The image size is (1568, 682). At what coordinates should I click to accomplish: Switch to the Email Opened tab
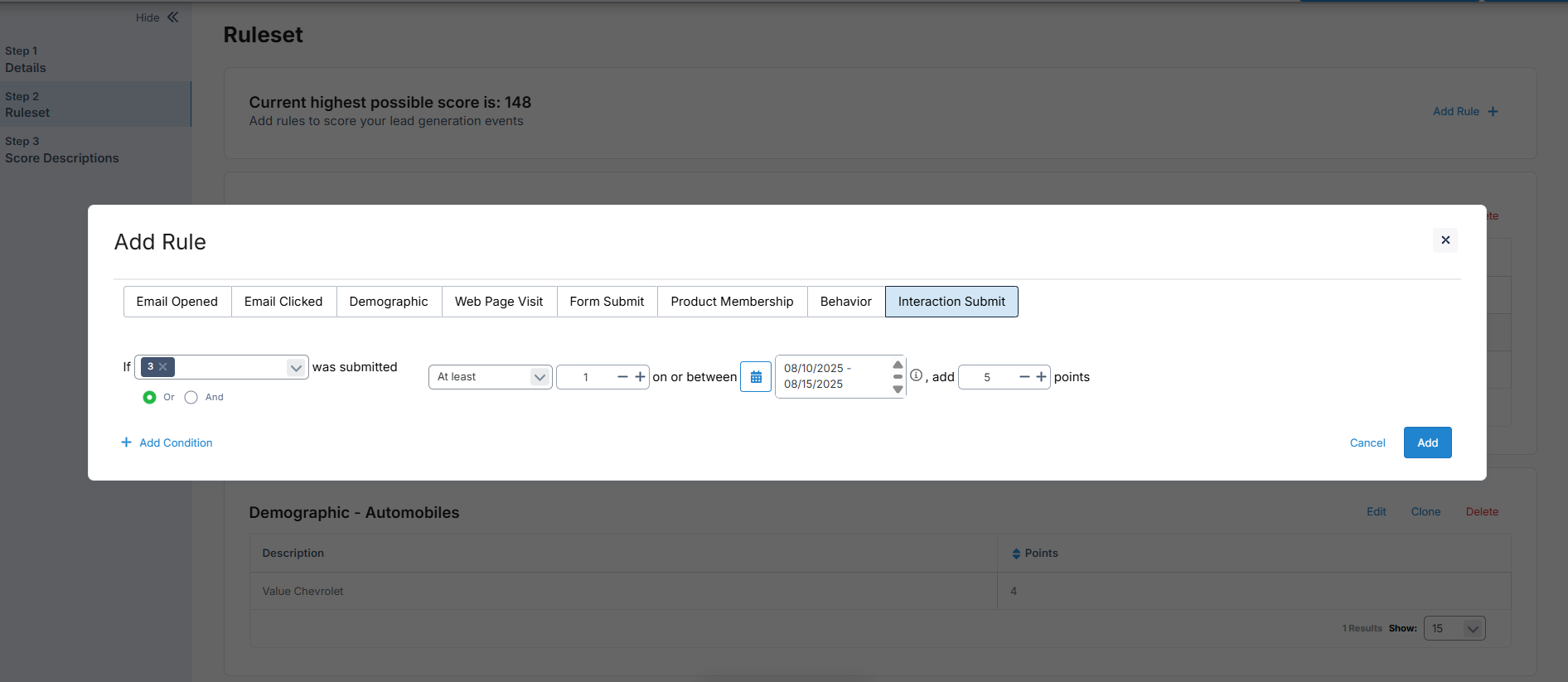pos(177,302)
